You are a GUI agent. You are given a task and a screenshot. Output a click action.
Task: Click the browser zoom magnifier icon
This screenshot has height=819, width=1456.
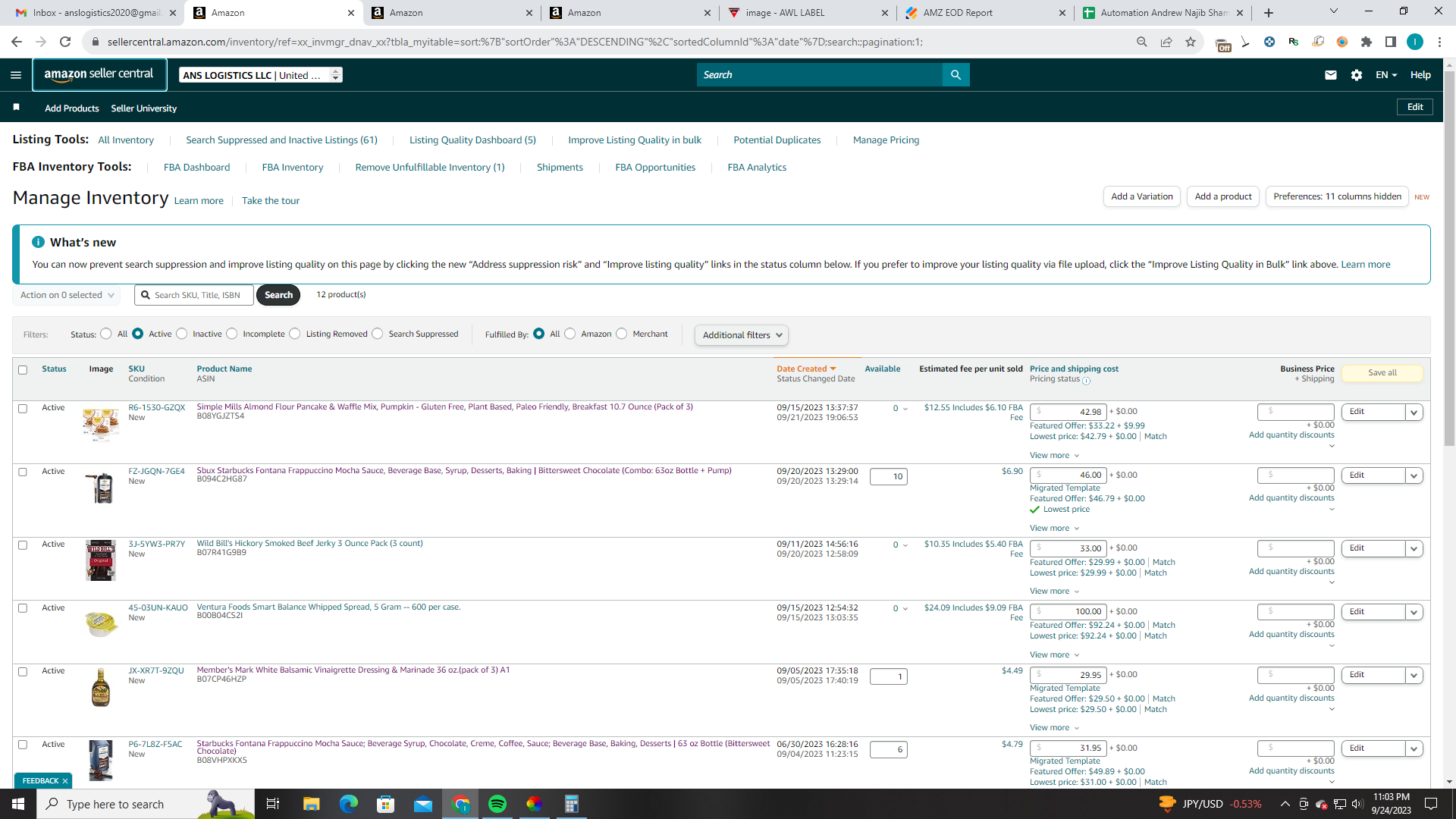(1142, 42)
